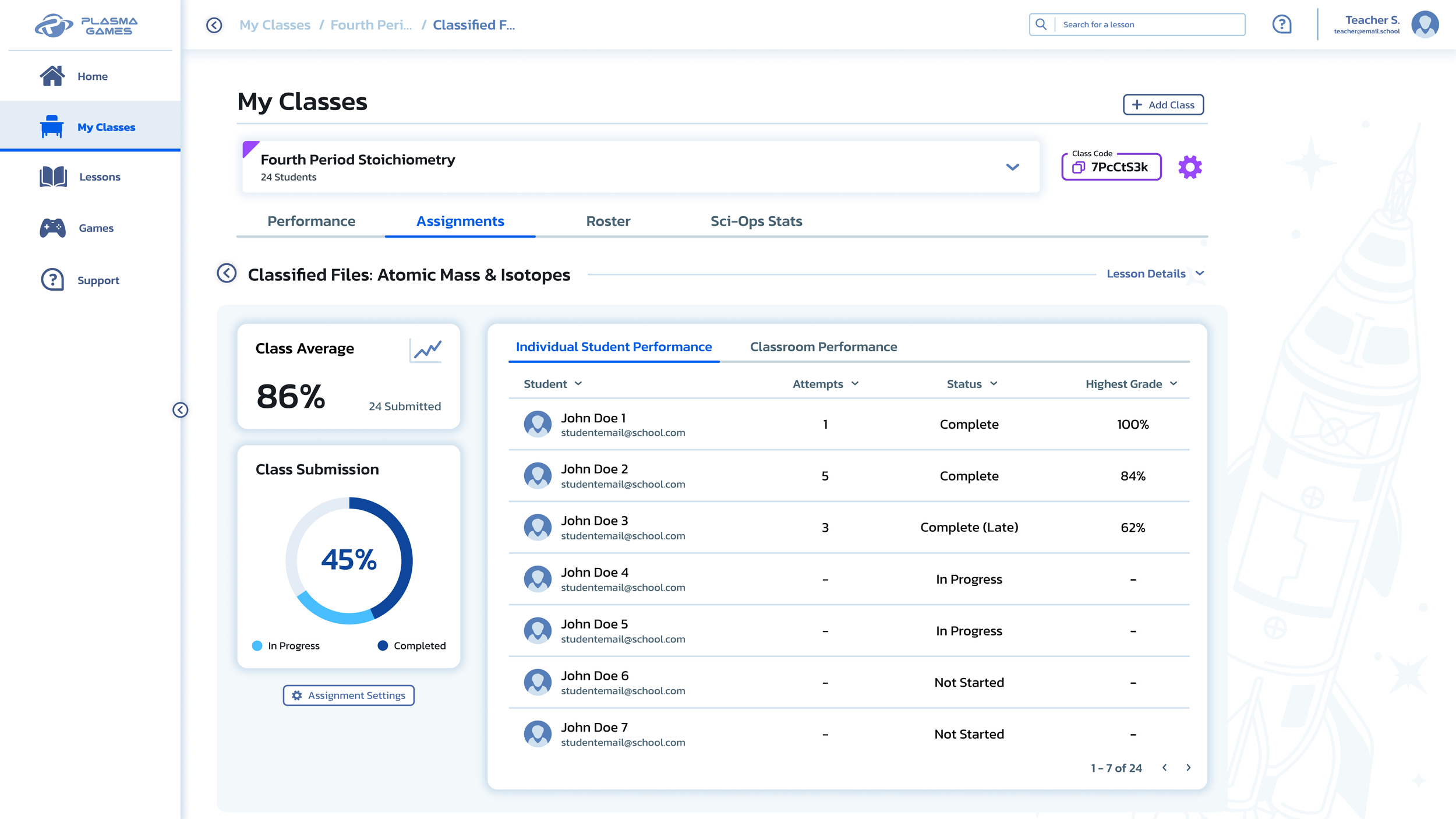Click the Class Average trend chart icon
Image resolution: width=1456 pixels, height=819 pixels.
426,350
